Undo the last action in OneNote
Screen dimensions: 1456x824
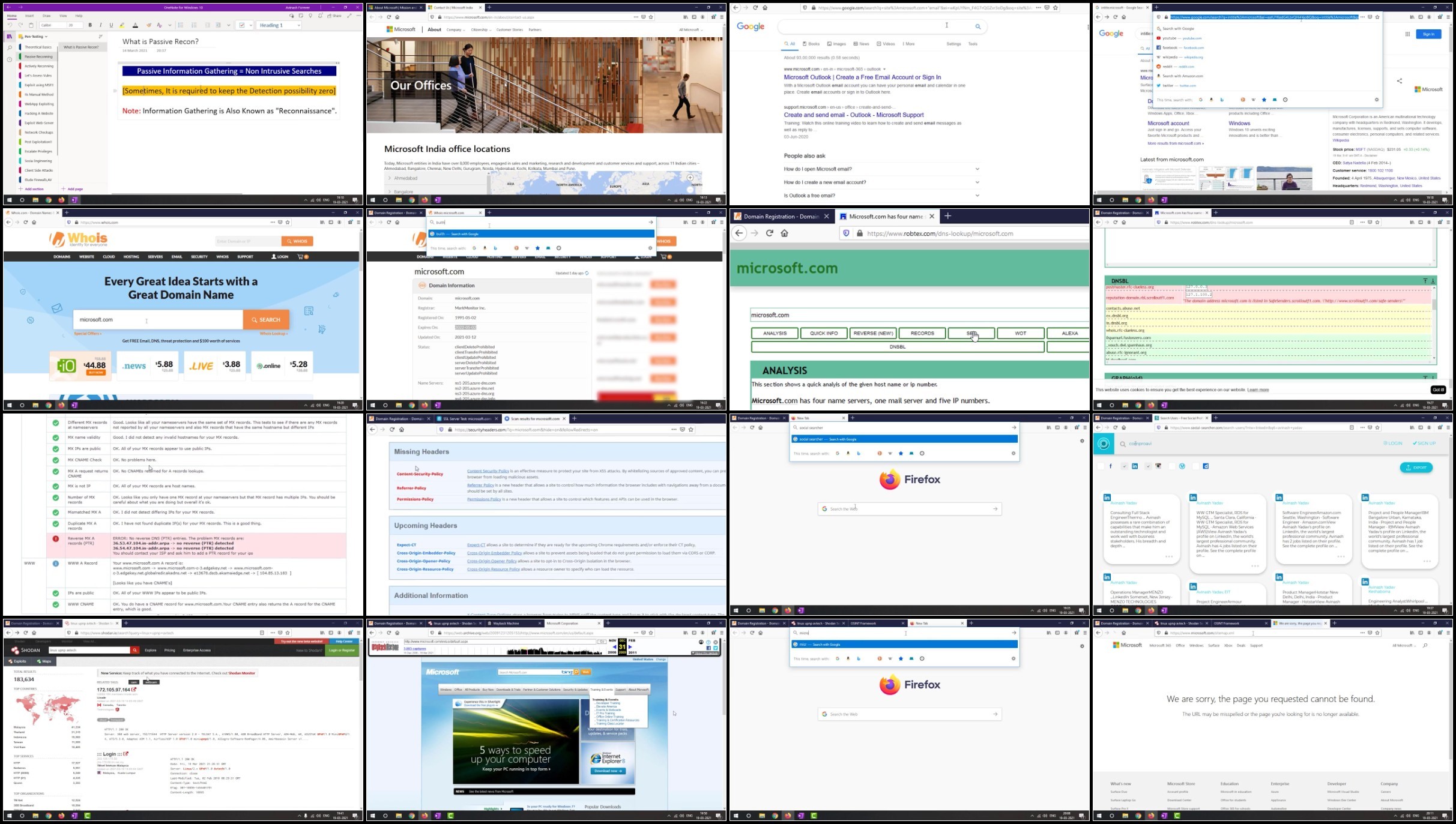click(x=10, y=25)
